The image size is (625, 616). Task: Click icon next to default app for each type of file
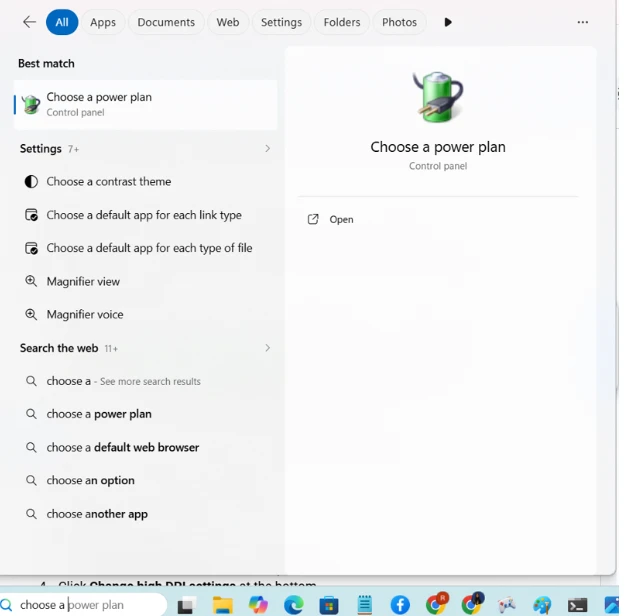pos(31,248)
